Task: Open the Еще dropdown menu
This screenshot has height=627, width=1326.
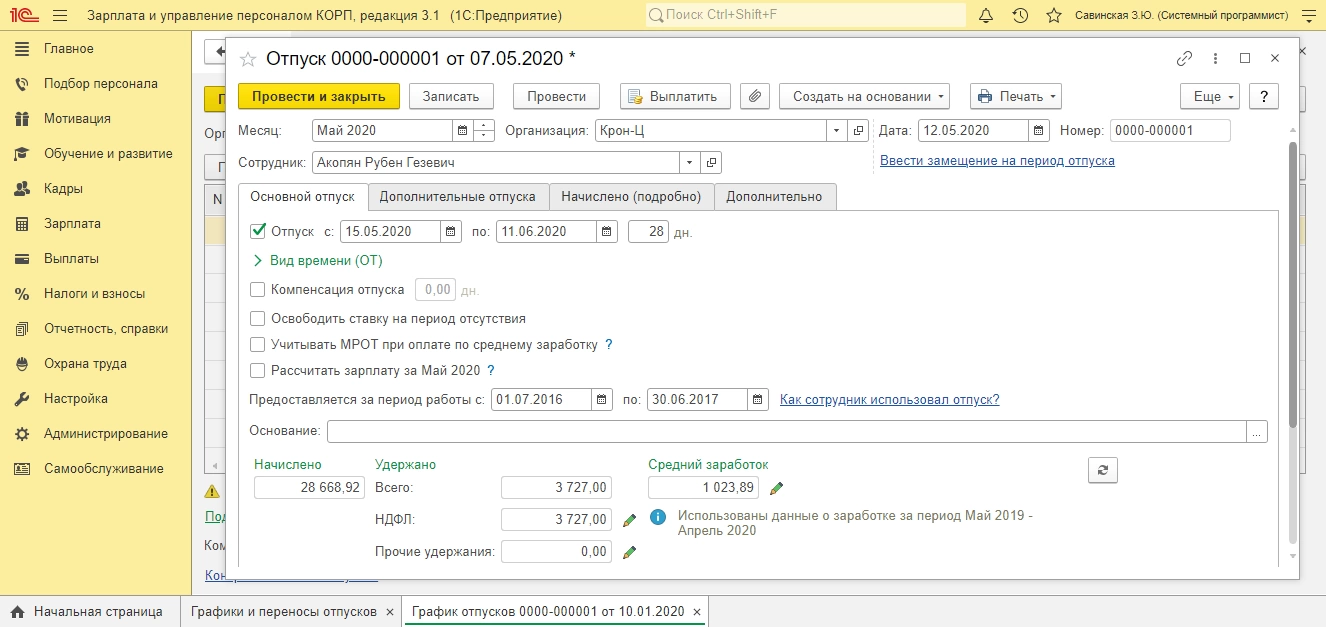Action: [x=1211, y=96]
